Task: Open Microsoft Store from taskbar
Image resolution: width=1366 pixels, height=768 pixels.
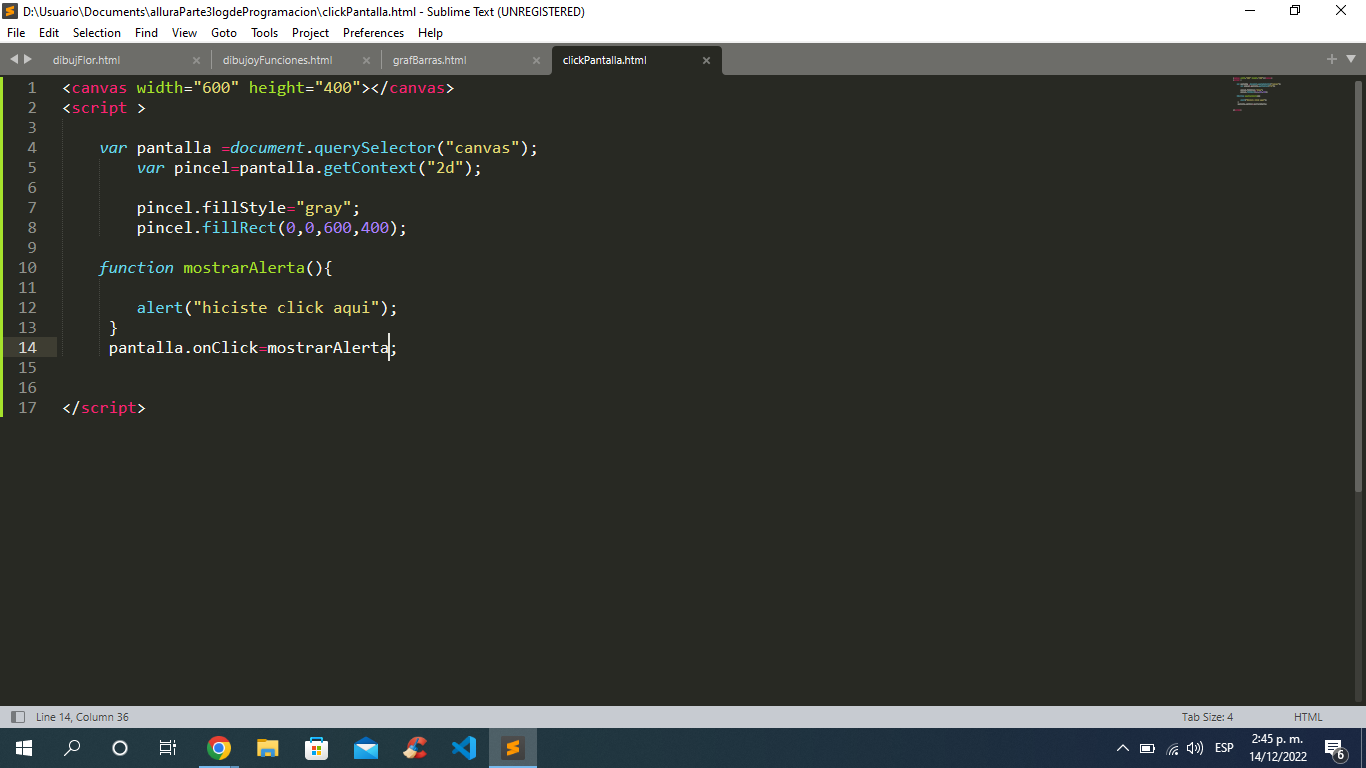Action: tap(317, 747)
